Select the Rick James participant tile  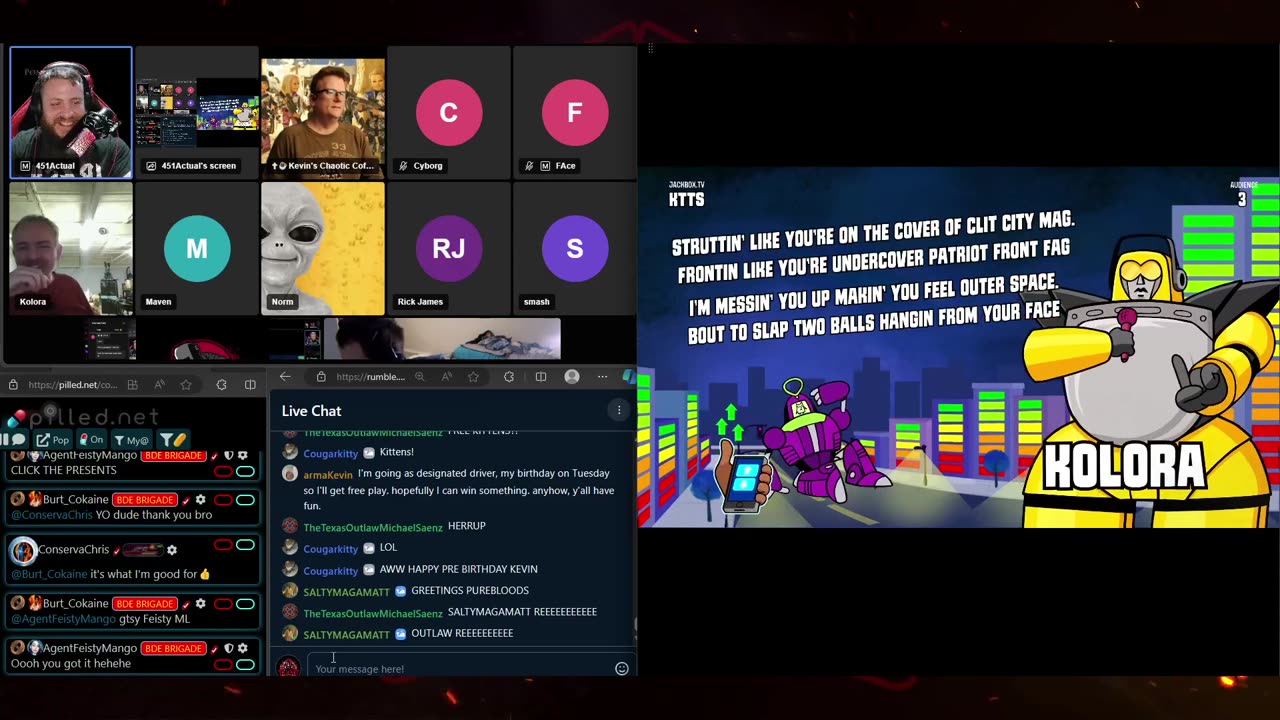[x=449, y=248]
